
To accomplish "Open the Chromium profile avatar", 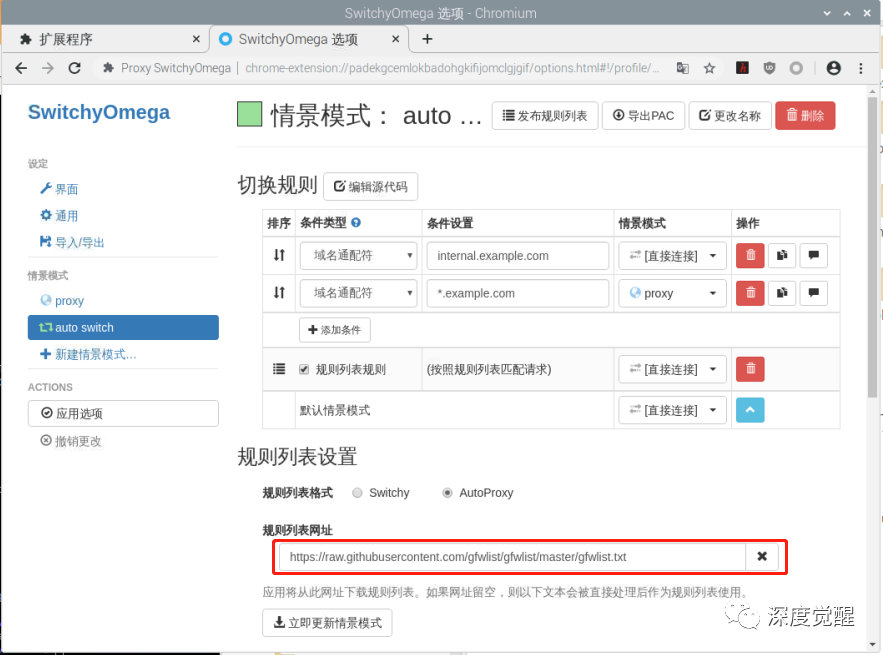I will (833, 68).
